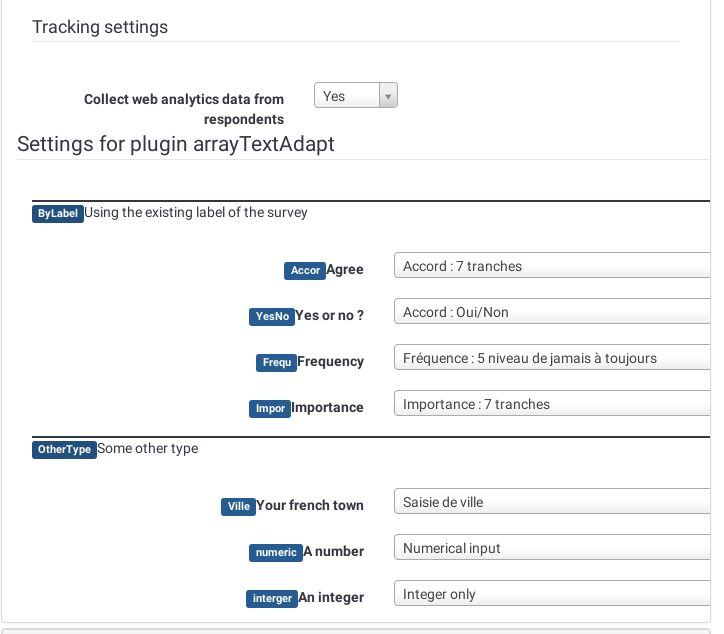
Task: Click the Ville badge
Action: click(238, 506)
